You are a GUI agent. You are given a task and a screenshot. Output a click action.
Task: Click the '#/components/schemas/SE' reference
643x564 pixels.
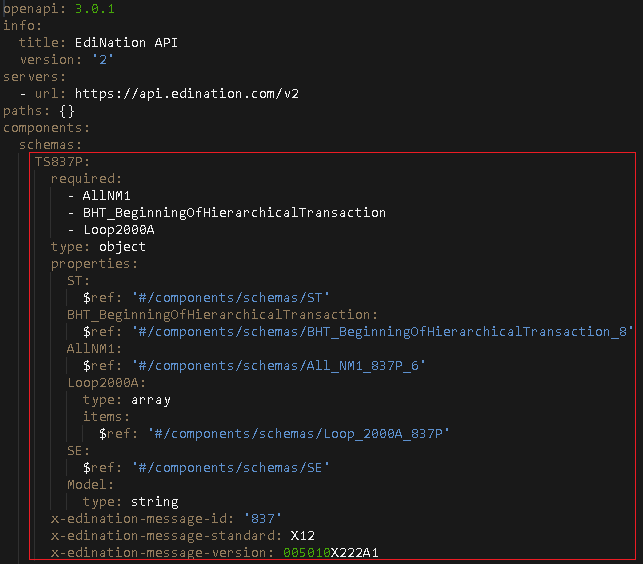(230, 468)
